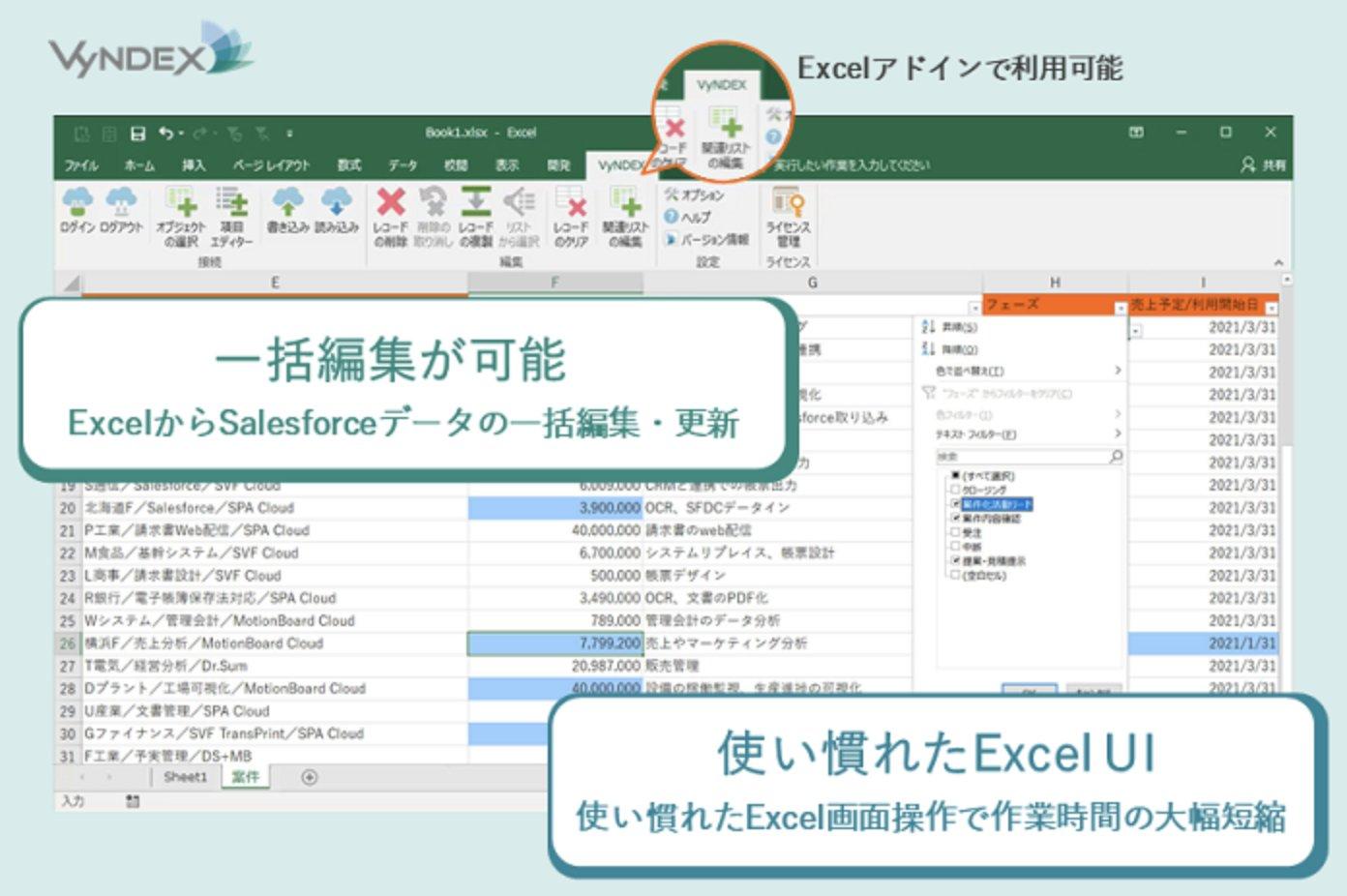Select column header E

275,283
